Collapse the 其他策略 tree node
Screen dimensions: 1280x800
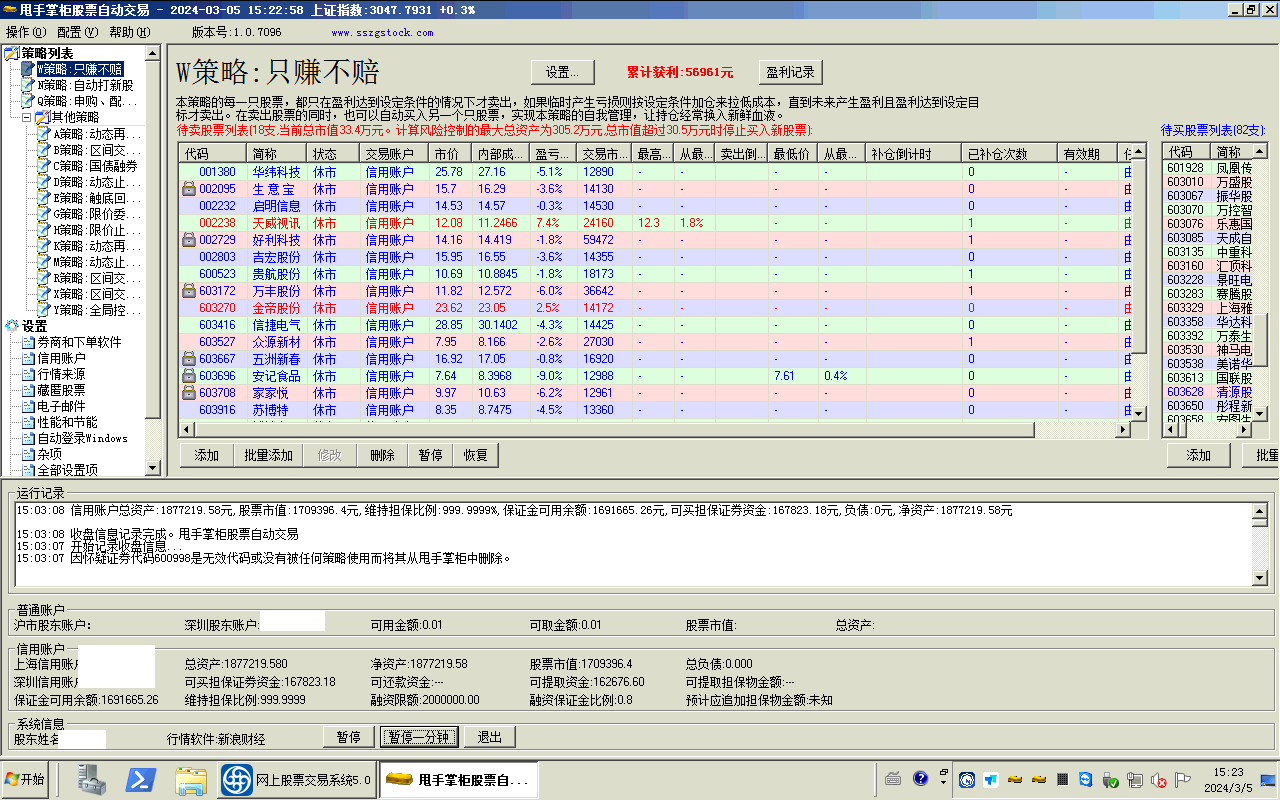coord(27,117)
